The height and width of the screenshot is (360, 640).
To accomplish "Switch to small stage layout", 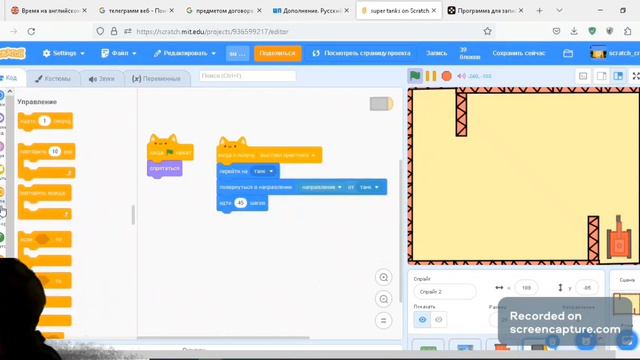I will tap(601, 76).
